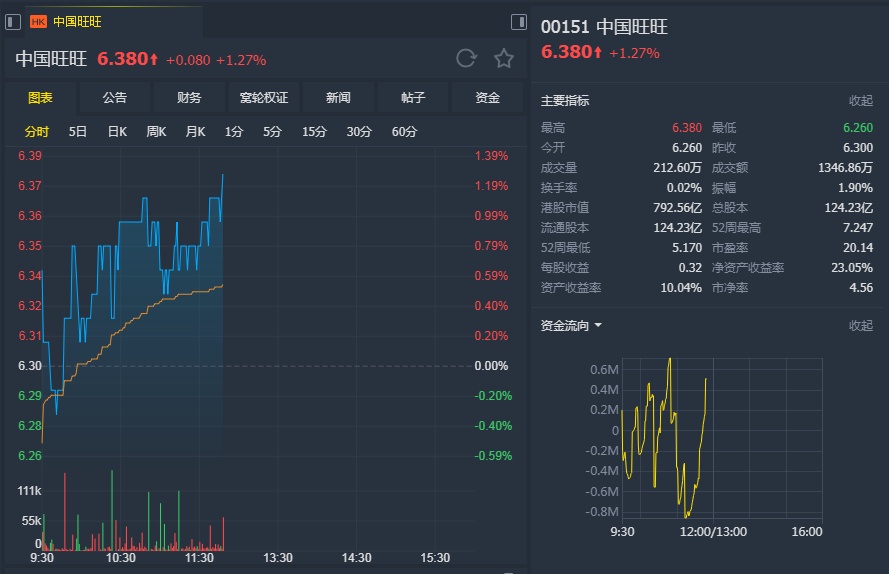889x574 pixels.
Task: Switch chart to 日K
Action: (117, 132)
